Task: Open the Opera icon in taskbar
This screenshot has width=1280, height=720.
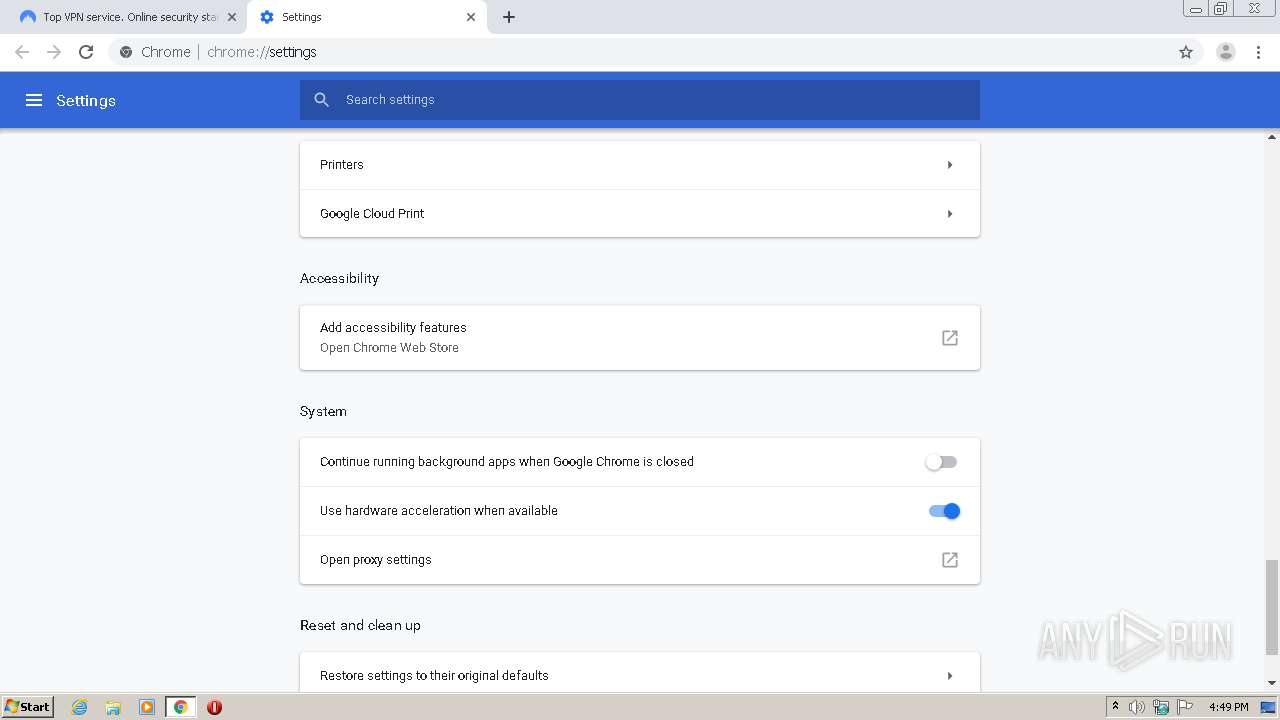Action: pos(214,707)
